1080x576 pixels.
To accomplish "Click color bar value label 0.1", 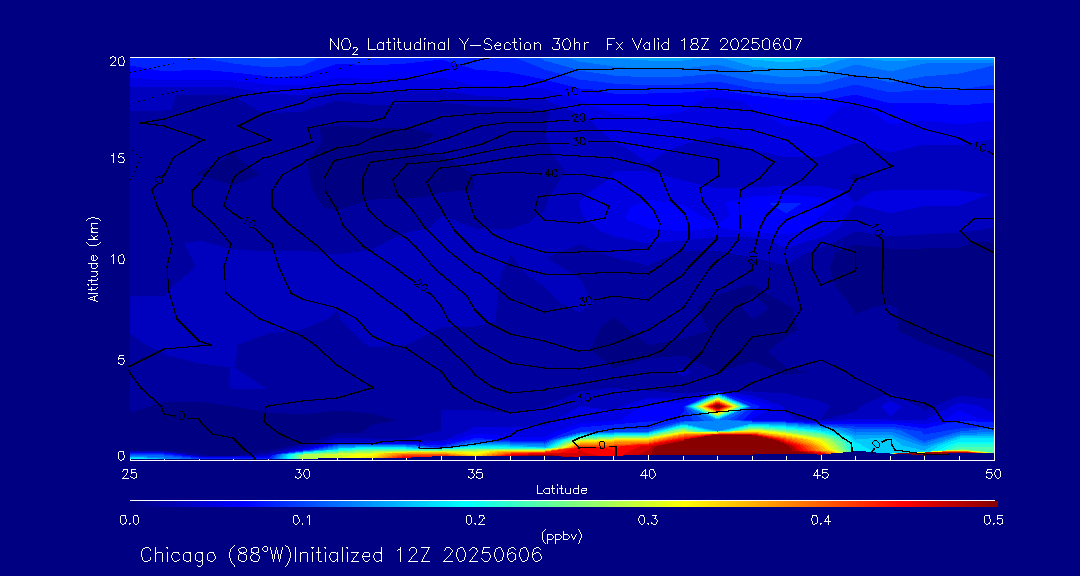I will coord(302,521).
